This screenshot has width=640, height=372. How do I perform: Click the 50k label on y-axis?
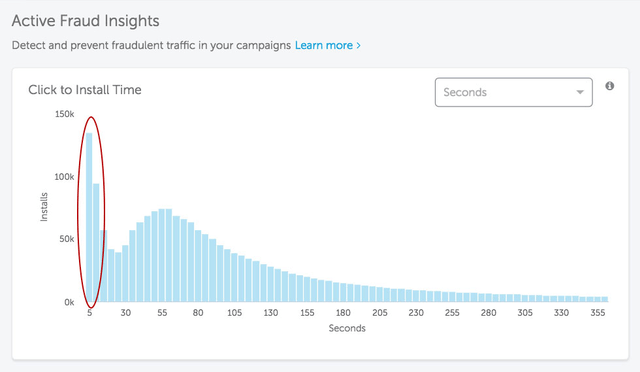click(67, 239)
